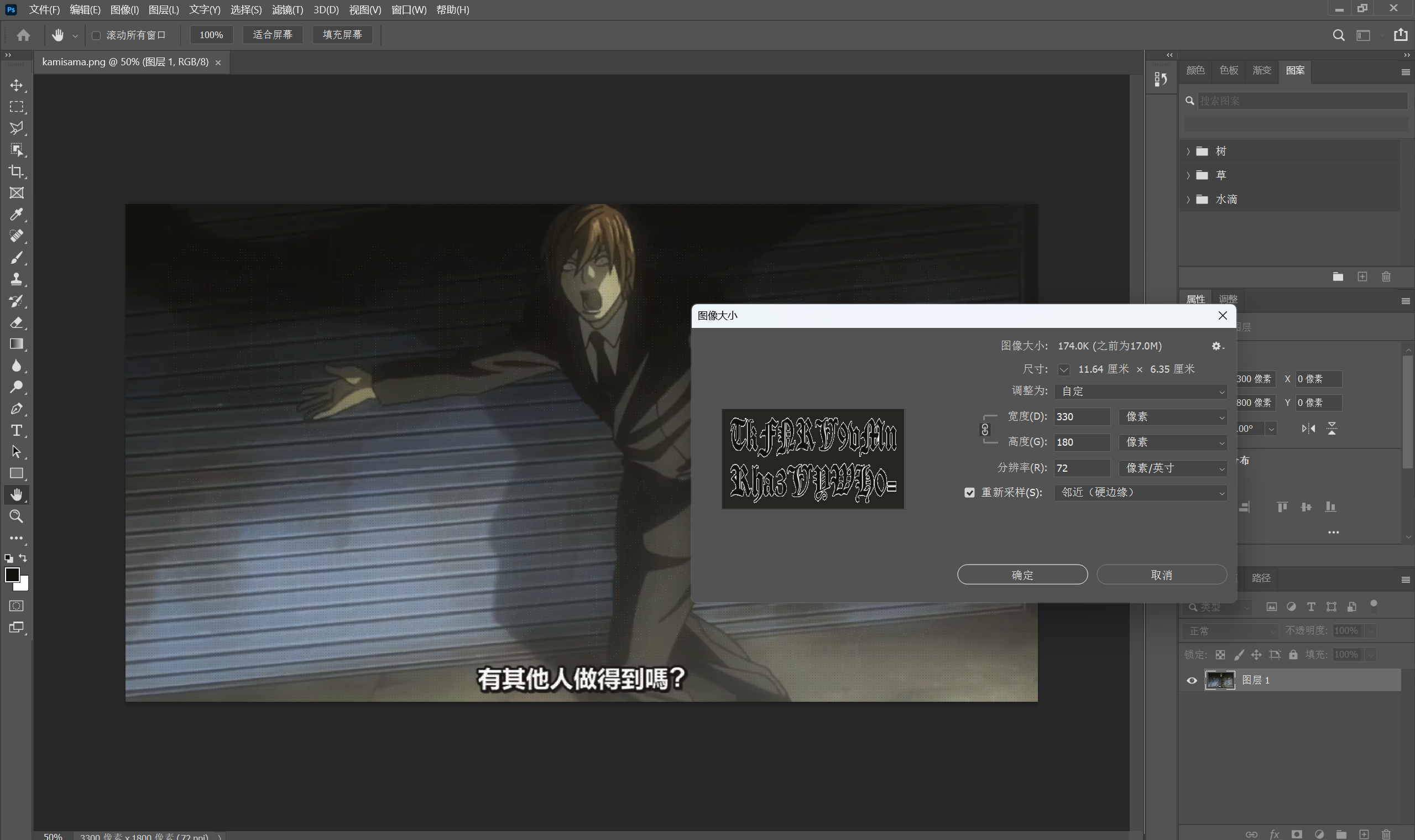
Task: Expand the Water pattern folder
Action: click(x=1188, y=199)
